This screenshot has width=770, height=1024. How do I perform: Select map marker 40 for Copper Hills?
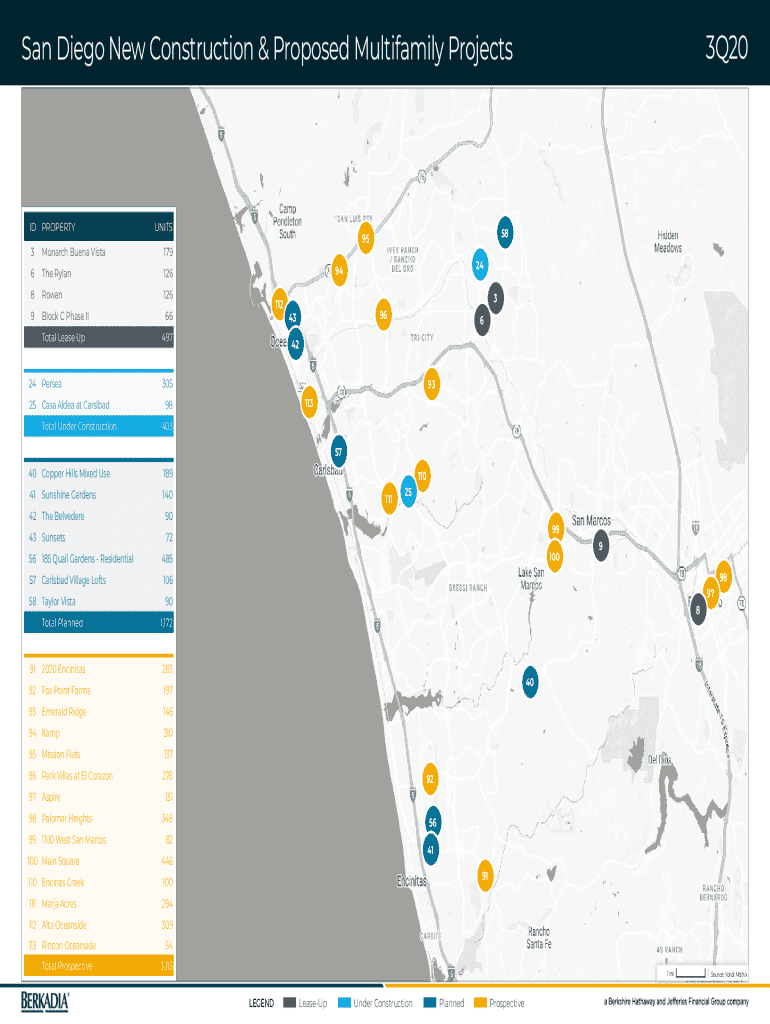tap(530, 681)
